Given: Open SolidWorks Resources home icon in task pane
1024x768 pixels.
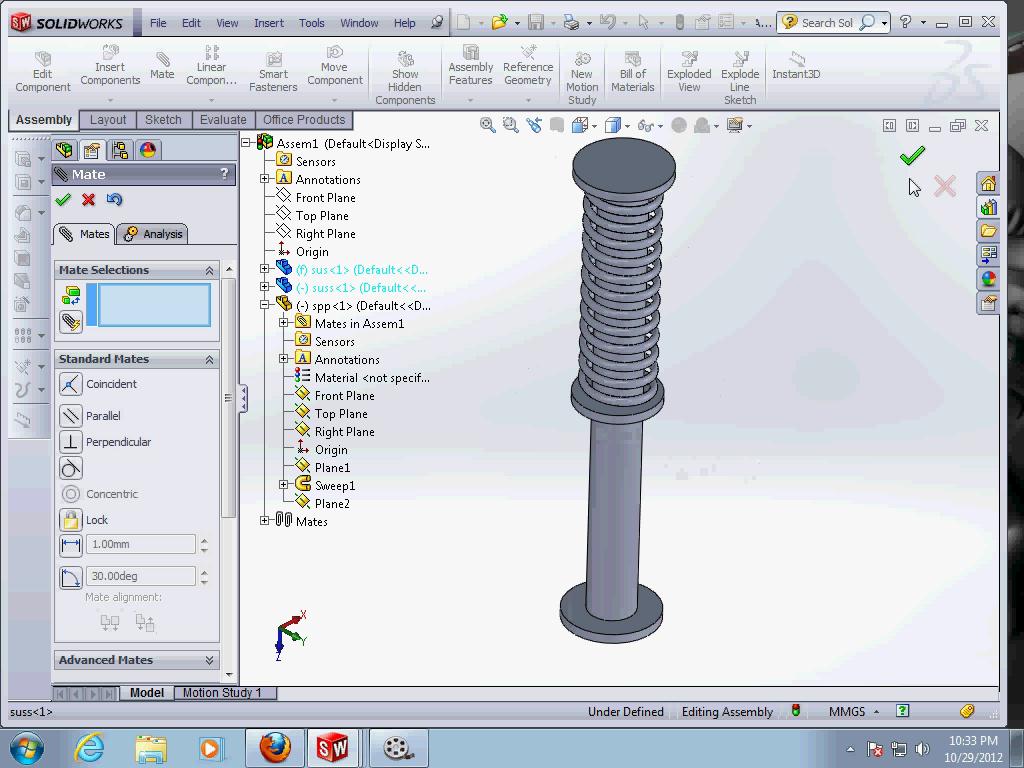Looking at the screenshot, I should 988,183.
